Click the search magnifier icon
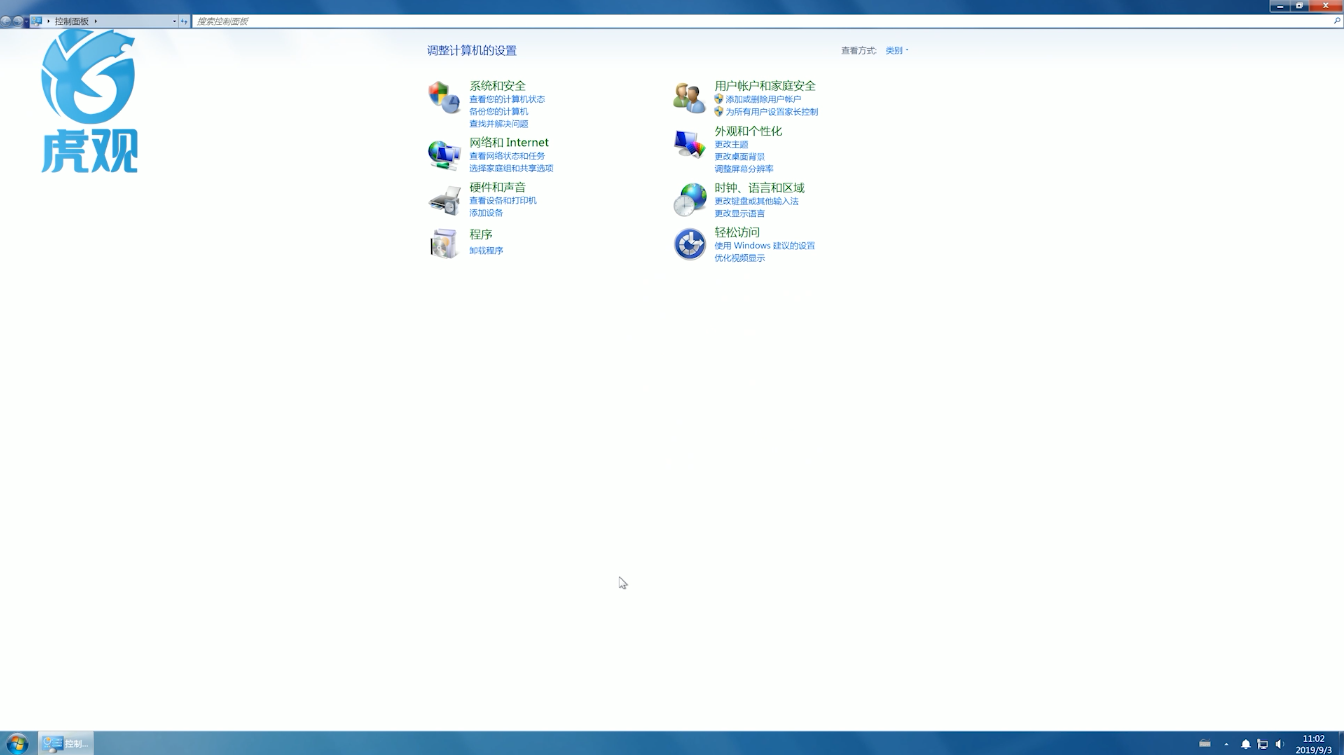 (x=1337, y=20)
